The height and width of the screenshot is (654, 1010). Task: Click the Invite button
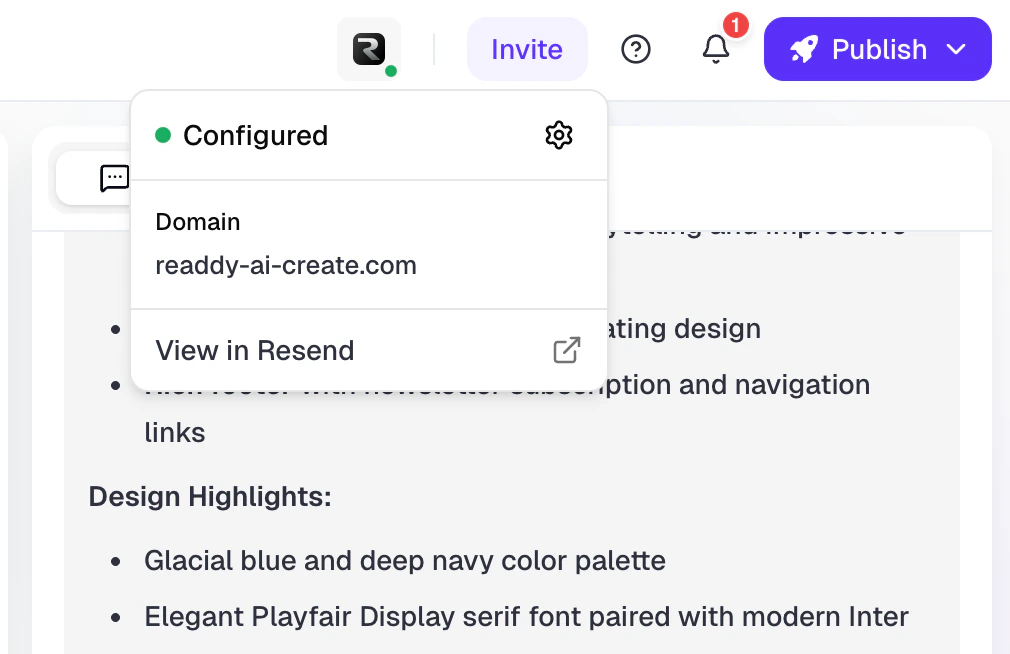(x=527, y=48)
